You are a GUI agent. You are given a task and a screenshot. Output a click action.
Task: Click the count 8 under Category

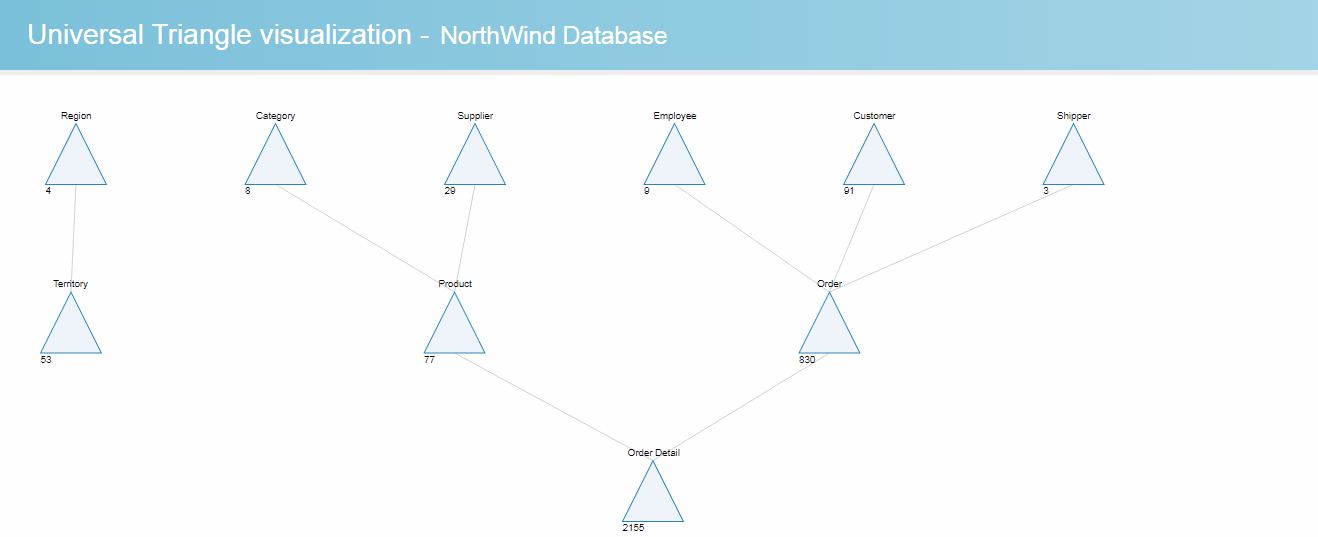tap(247, 191)
